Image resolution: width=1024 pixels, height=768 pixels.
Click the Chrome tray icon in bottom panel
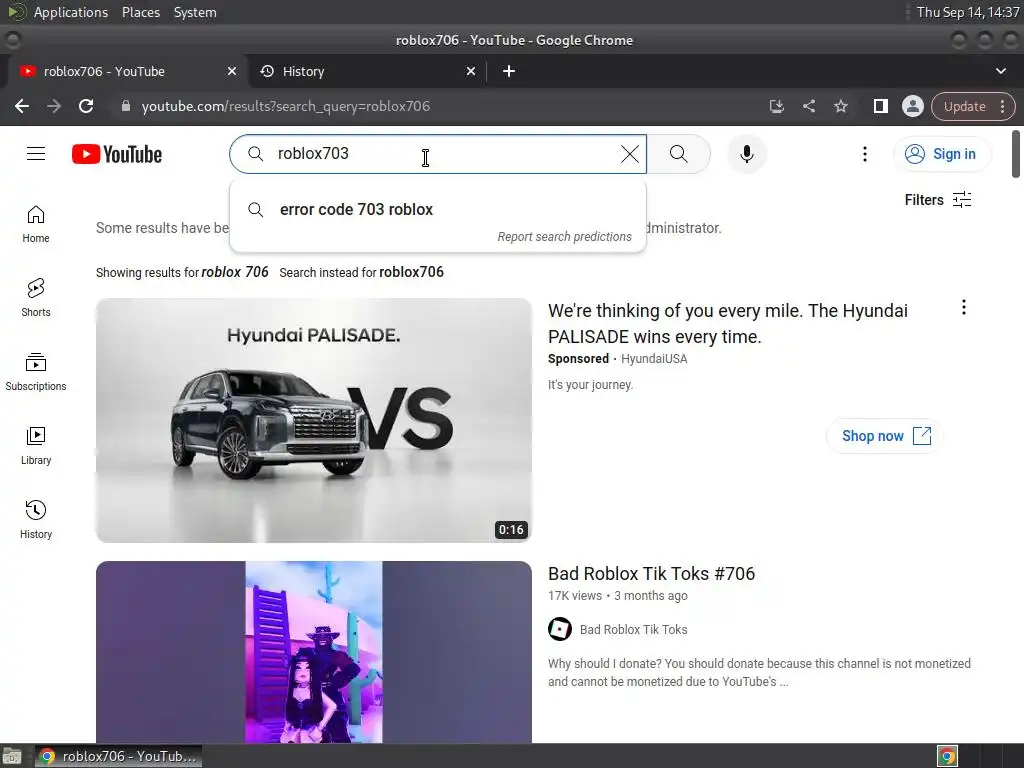[x=947, y=756]
